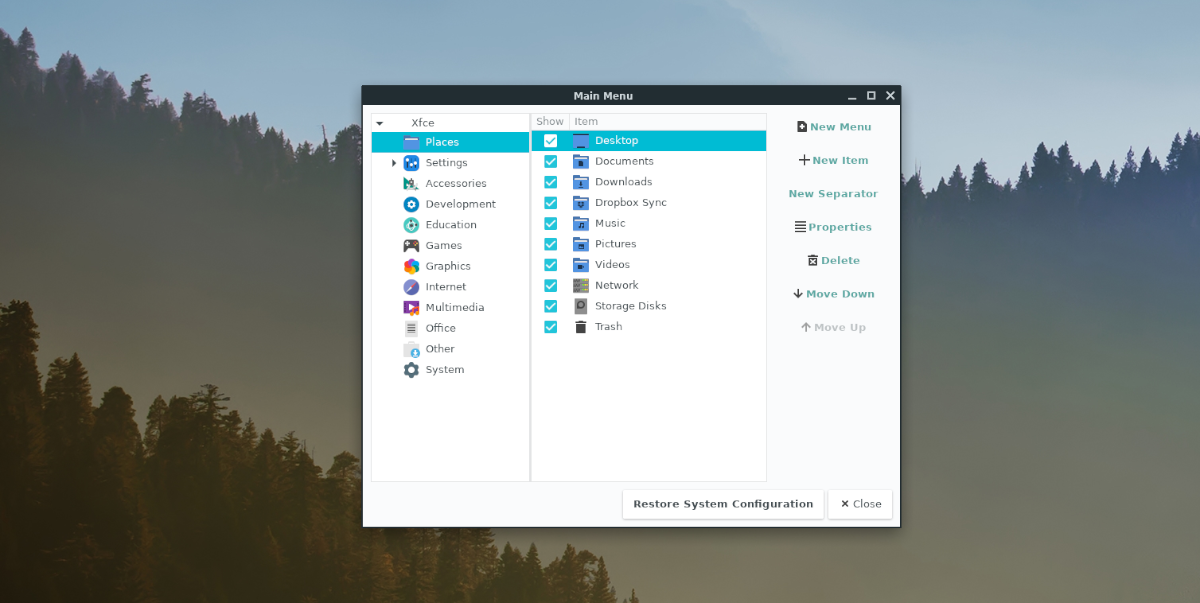Click the Internet globe icon

coord(409,286)
